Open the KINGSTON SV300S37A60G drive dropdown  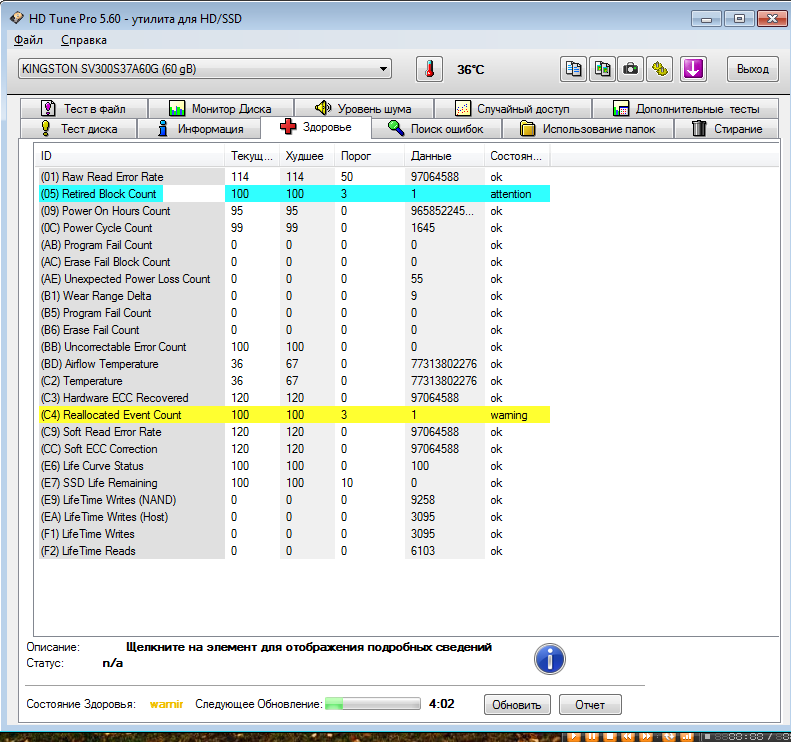pyautogui.click(x=204, y=68)
